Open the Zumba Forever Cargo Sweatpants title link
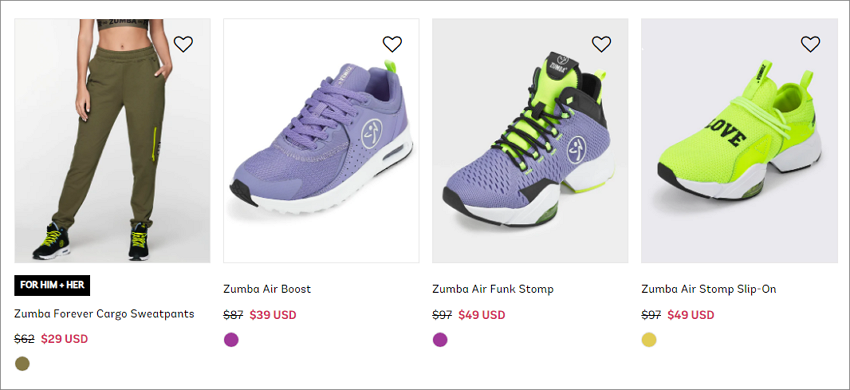The width and height of the screenshot is (850, 390). coord(104,314)
